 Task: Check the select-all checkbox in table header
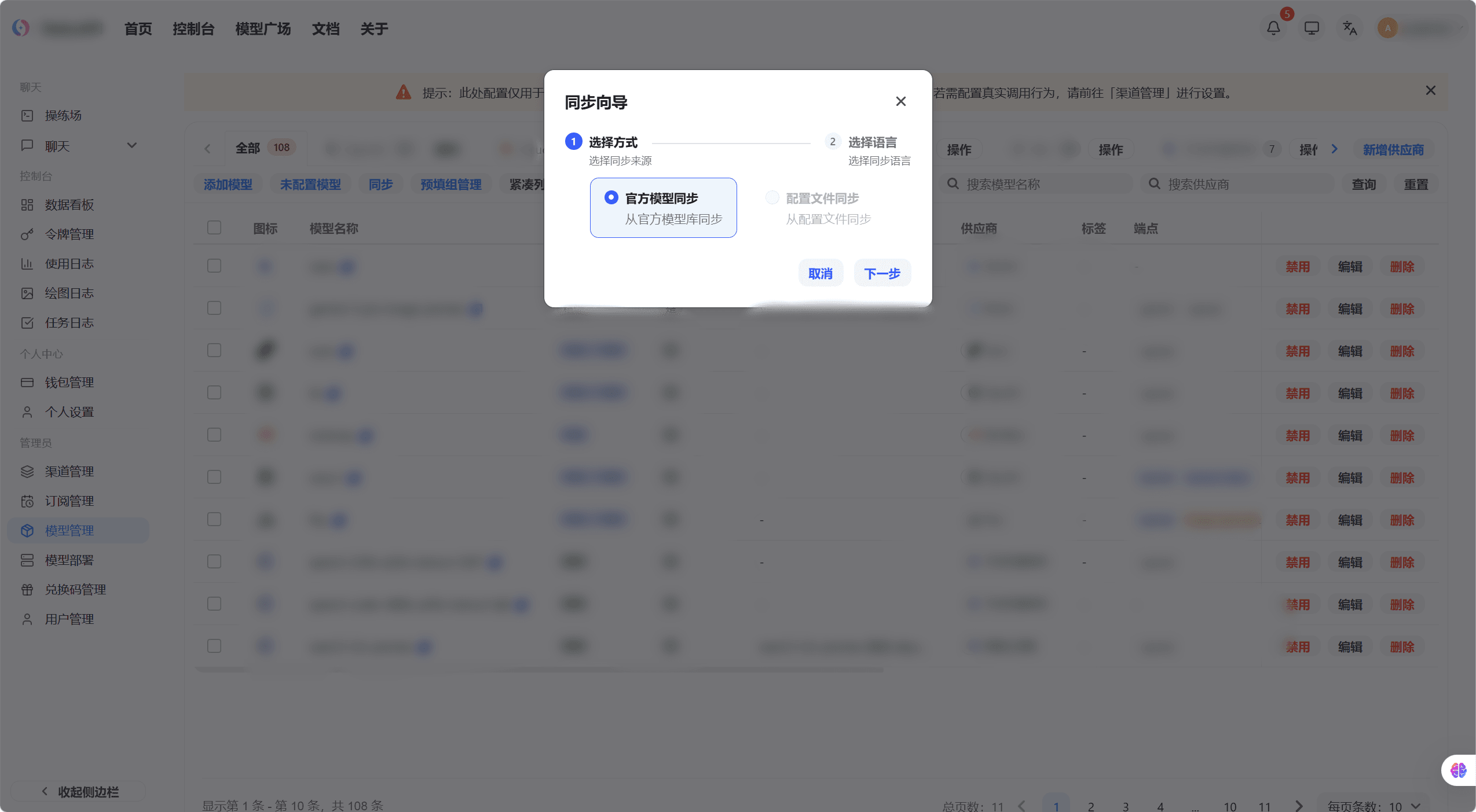[x=213, y=227]
